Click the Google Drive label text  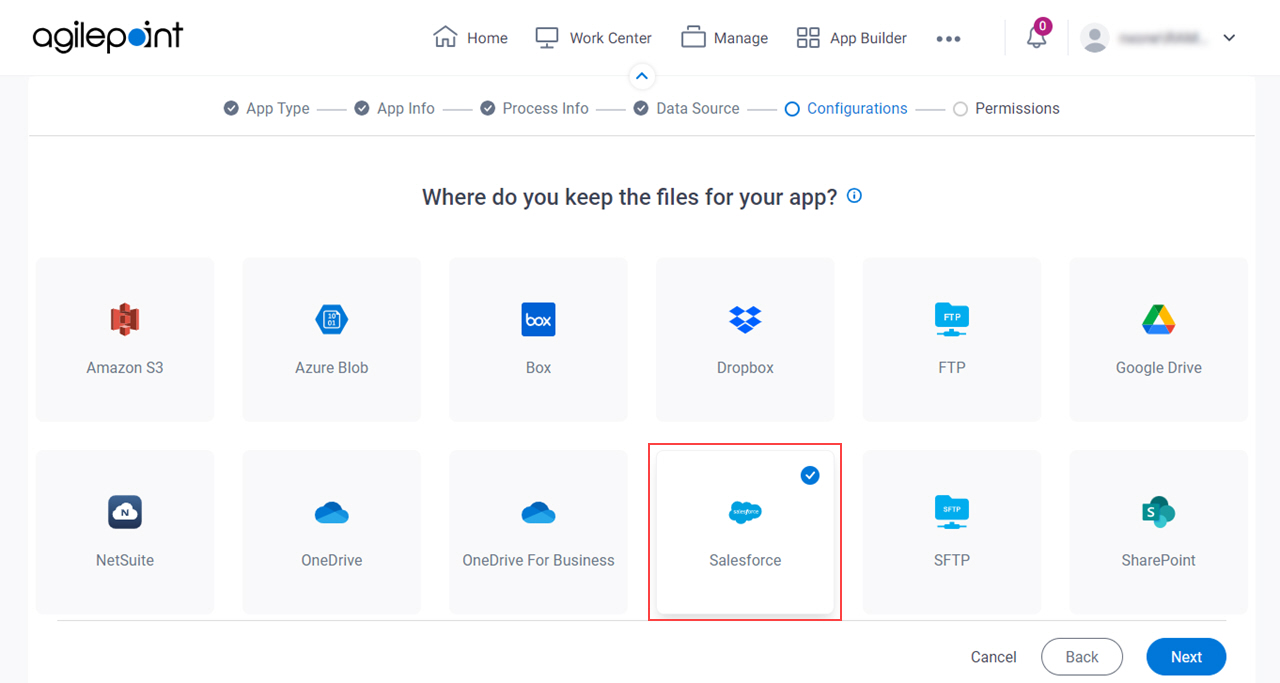(1159, 368)
